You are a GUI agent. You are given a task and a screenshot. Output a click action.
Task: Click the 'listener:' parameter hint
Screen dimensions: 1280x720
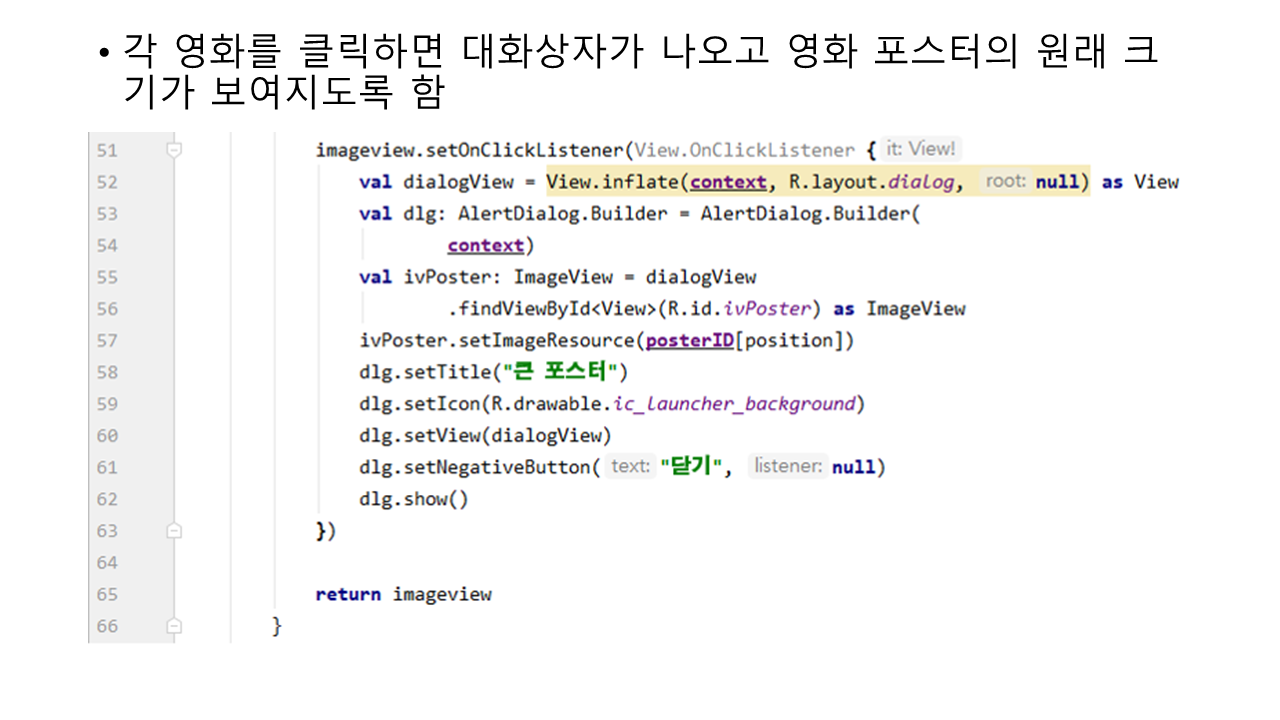coord(788,466)
